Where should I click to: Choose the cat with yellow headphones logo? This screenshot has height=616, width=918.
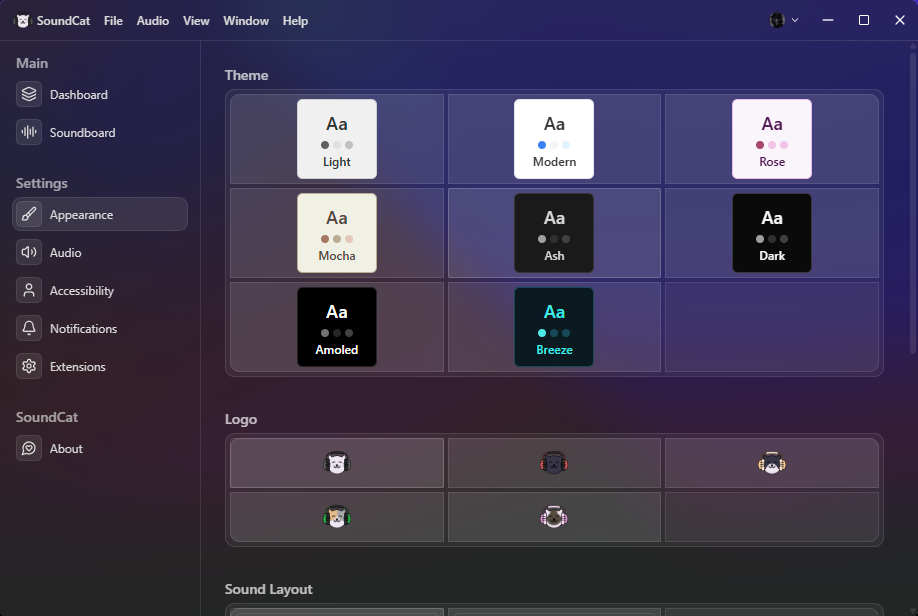tap(772, 463)
